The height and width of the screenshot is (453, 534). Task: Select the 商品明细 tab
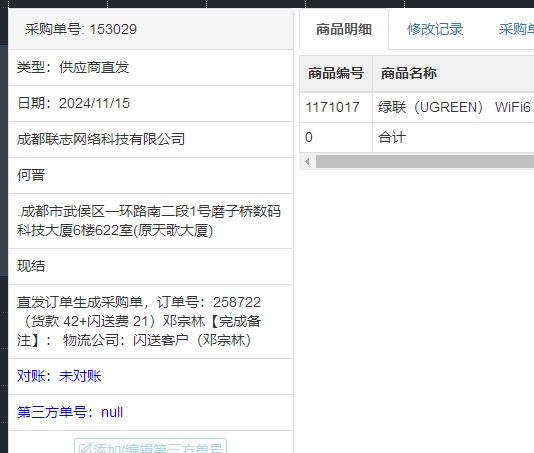pos(344,29)
